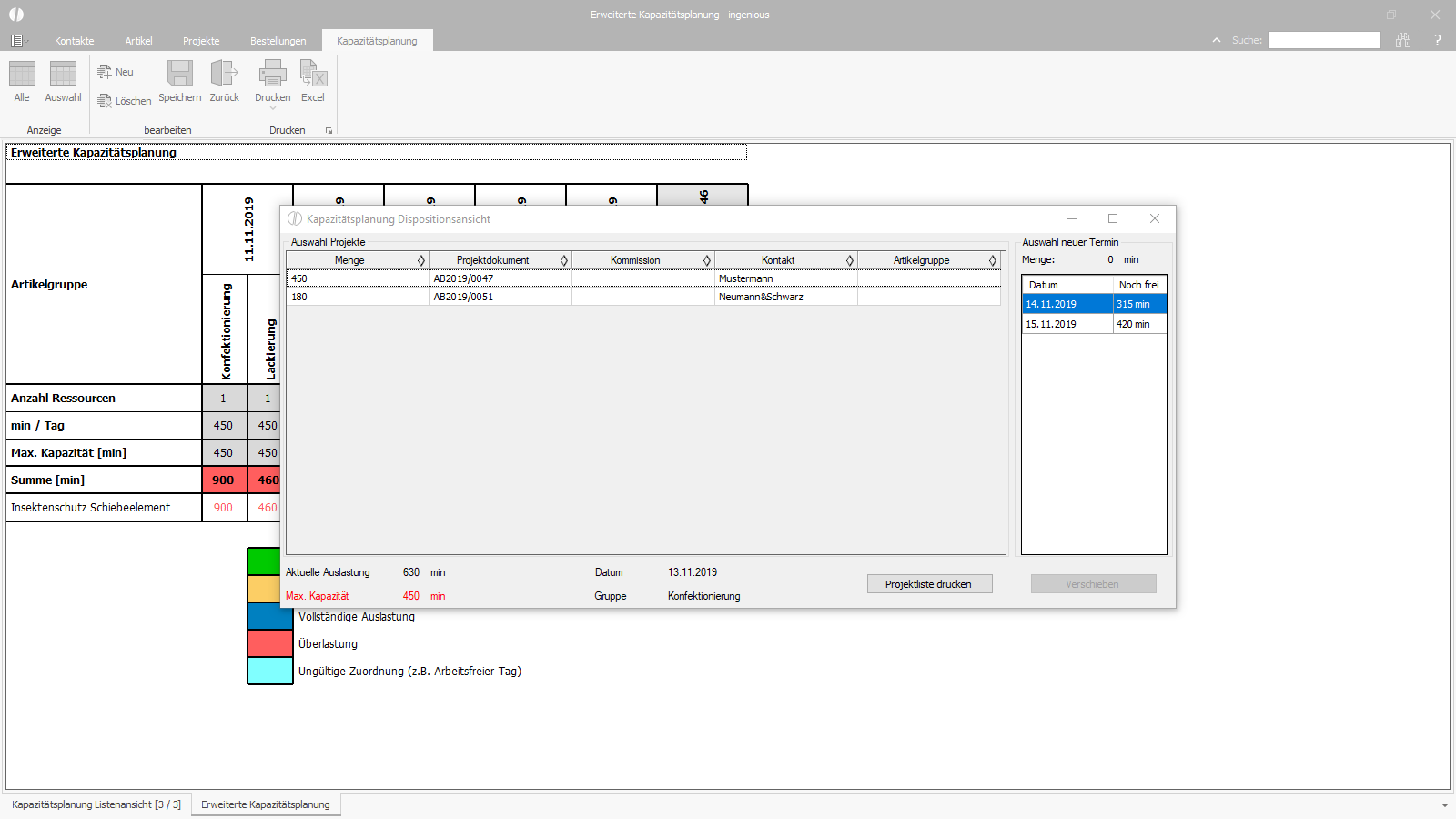Click the Löschen toolbar icon
Screen dimensions: 1456x819
tap(105, 101)
